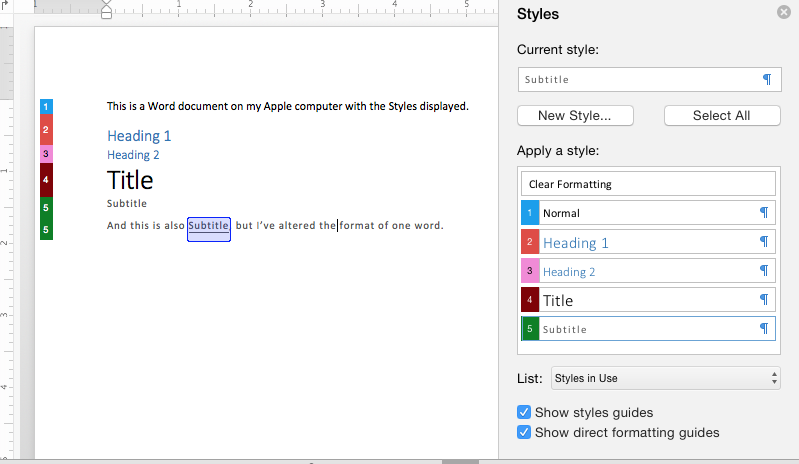
Task: Click blue number 1 swatch in Normal row
Action: [x=530, y=213]
